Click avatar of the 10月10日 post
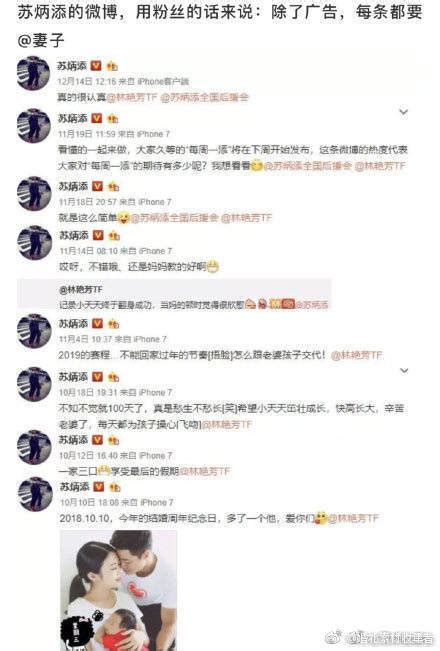The height and width of the screenshot is (651, 440). click(x=35, y=494)
